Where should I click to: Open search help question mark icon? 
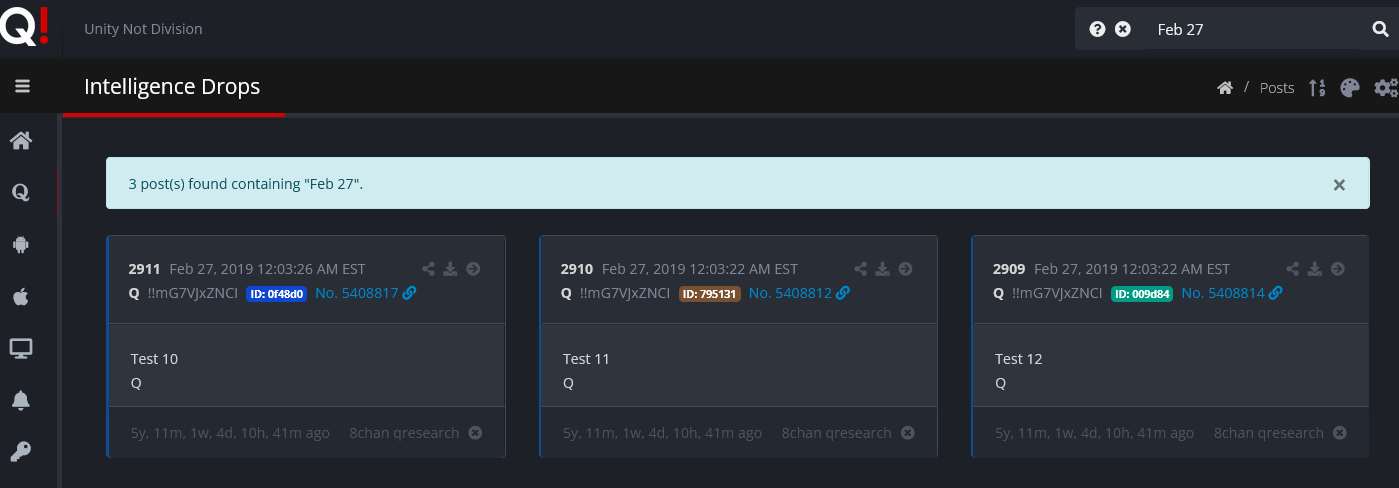coord(1097,30)
